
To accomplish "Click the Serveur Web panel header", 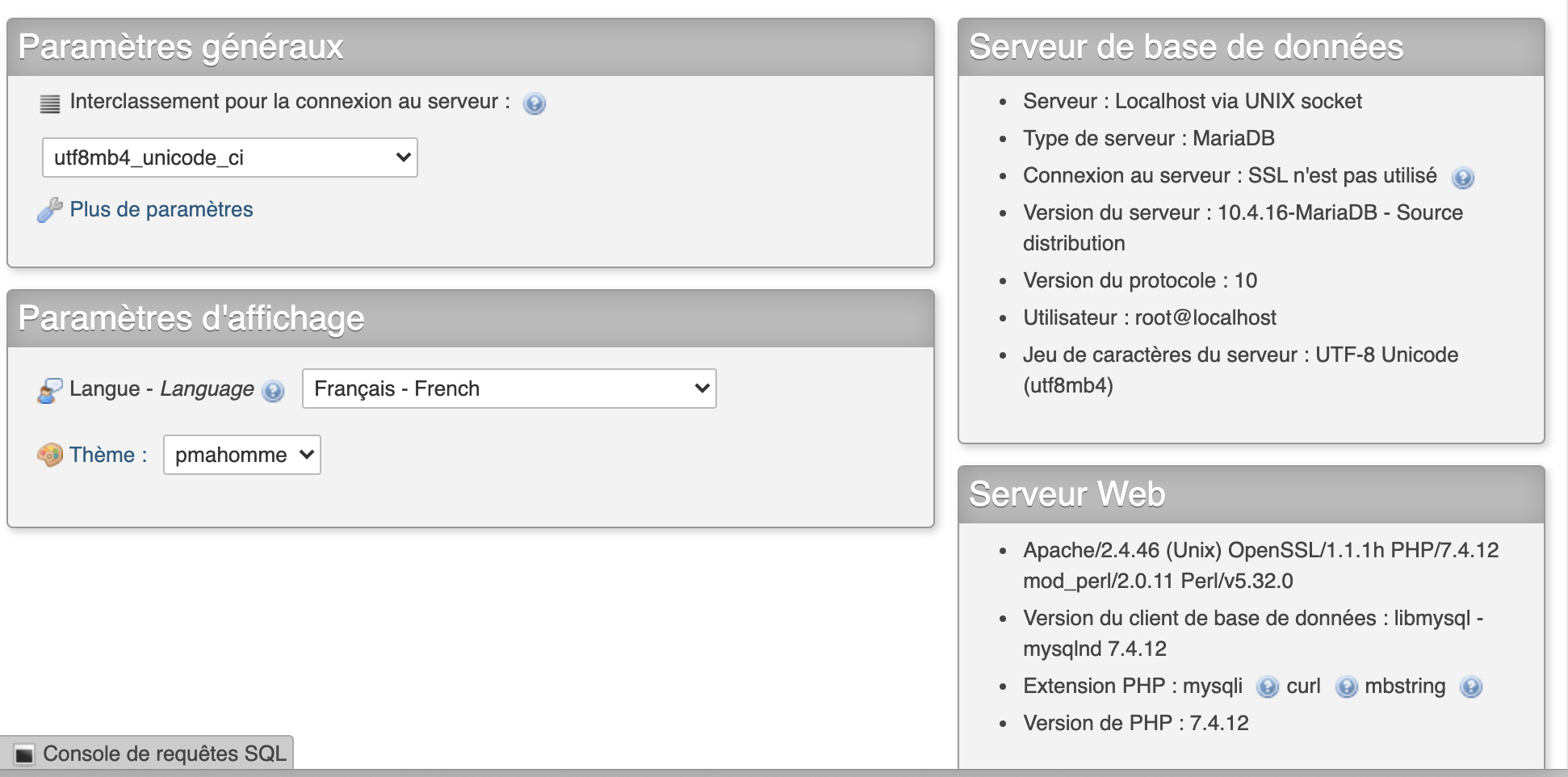I will point(1251,494).
